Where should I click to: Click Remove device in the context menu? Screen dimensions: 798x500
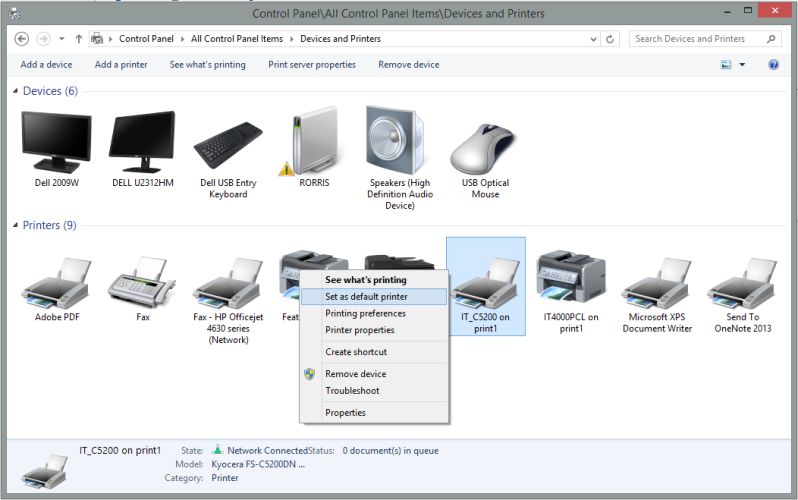click(x=355, y=374)
